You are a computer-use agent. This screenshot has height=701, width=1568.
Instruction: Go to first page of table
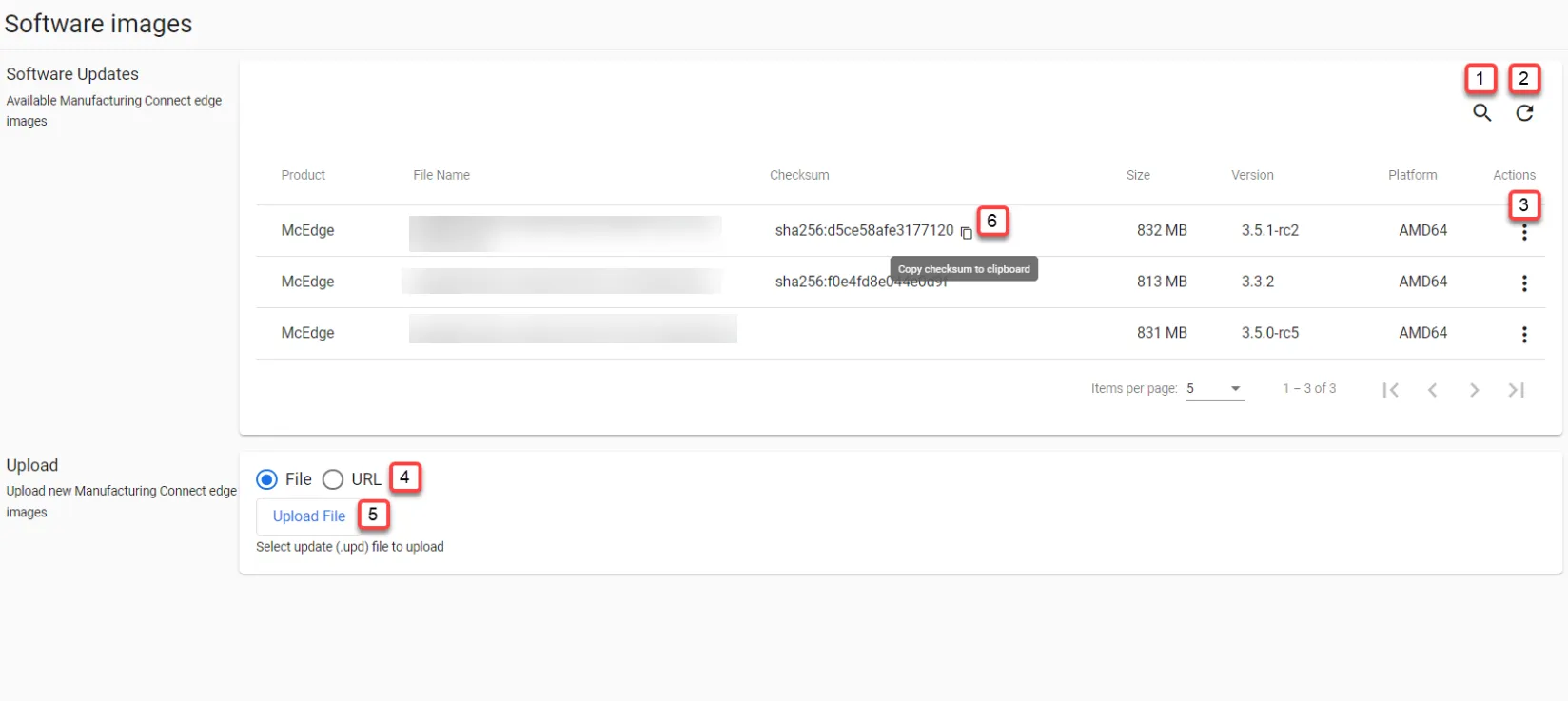click(x=1390, y=390)
